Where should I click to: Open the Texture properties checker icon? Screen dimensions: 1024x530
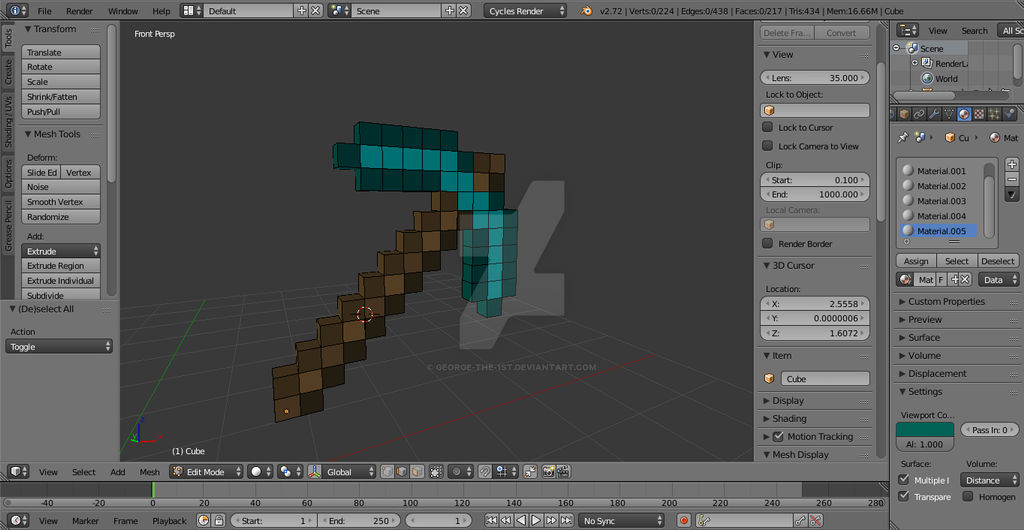click(x=979, y=114)
